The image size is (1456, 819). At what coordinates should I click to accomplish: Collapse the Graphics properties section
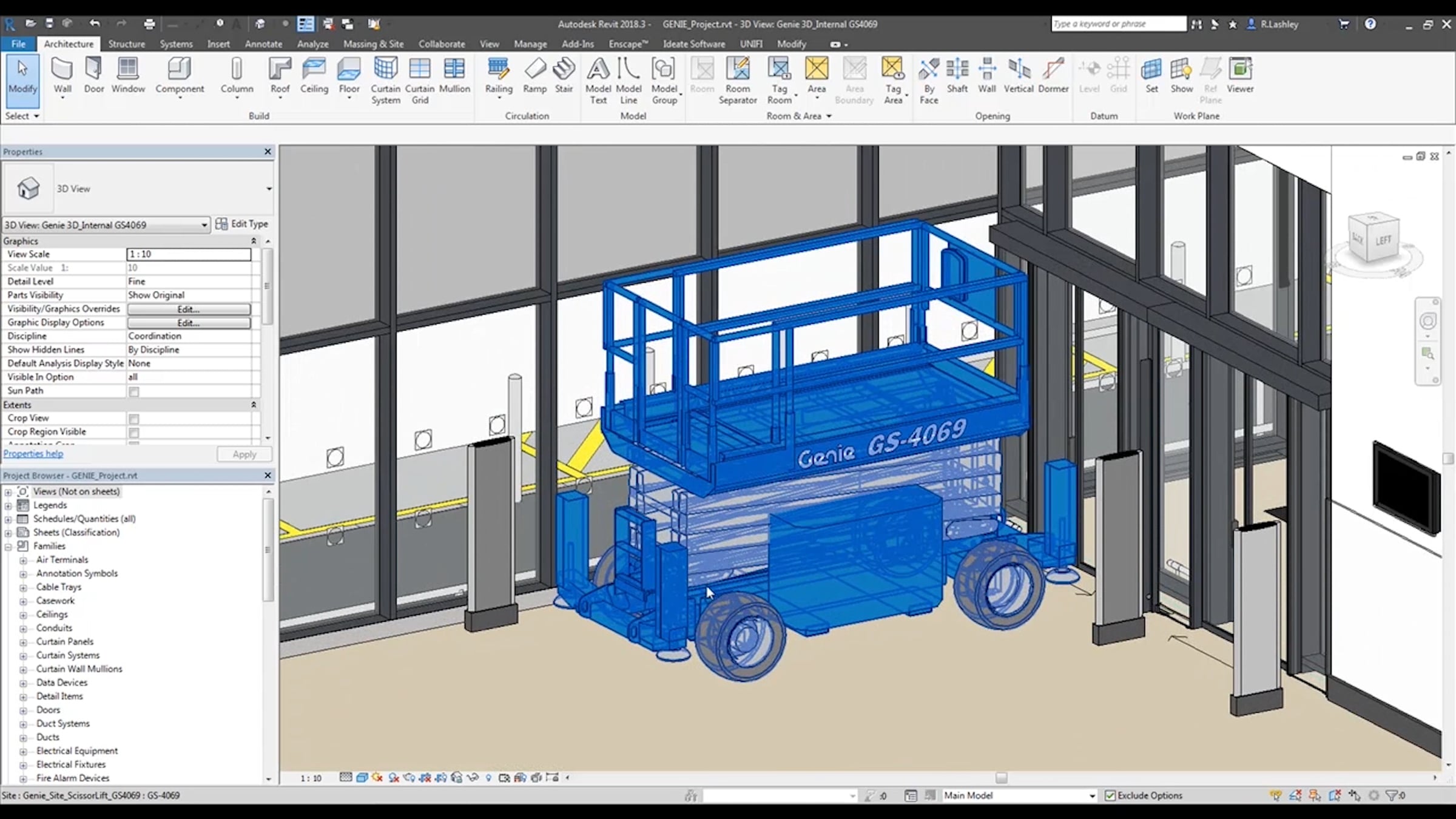254,241
